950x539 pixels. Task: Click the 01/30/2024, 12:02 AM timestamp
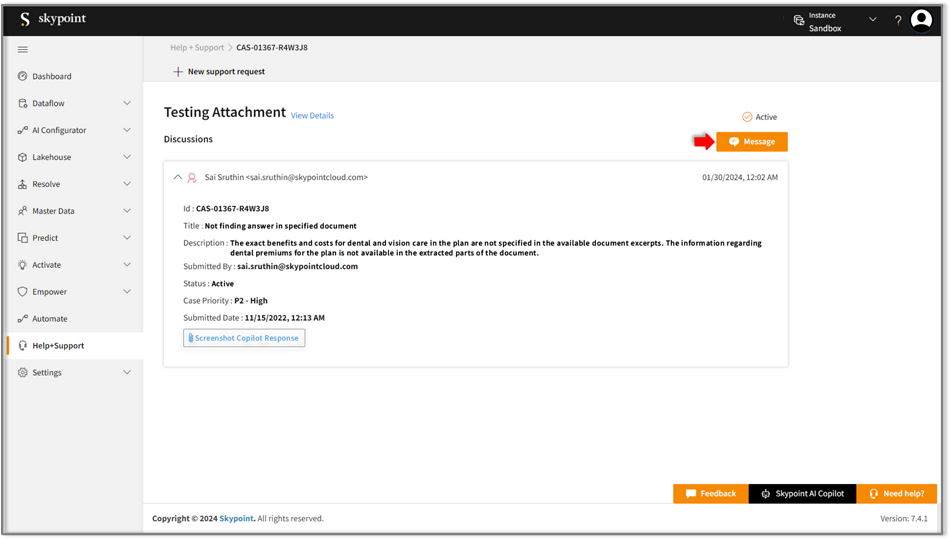click(740, 177)
